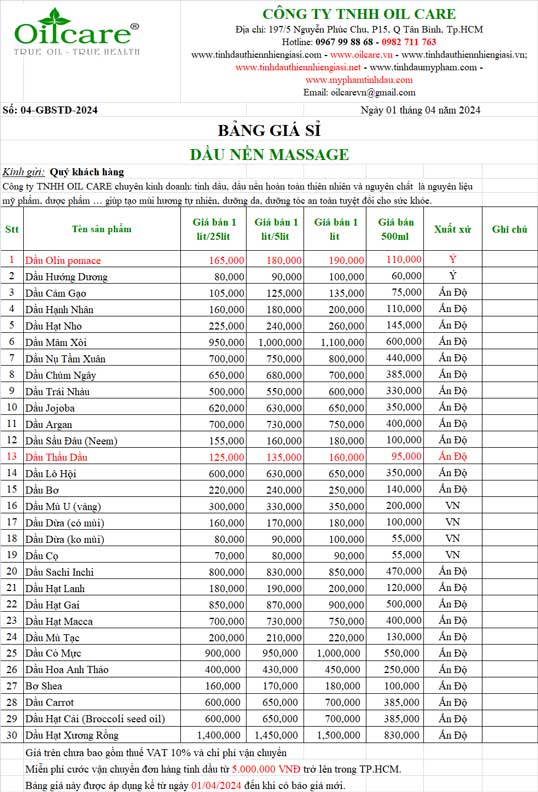
Task: Select product Dầu Dừa (có mùi)
Action: point(65,523)
